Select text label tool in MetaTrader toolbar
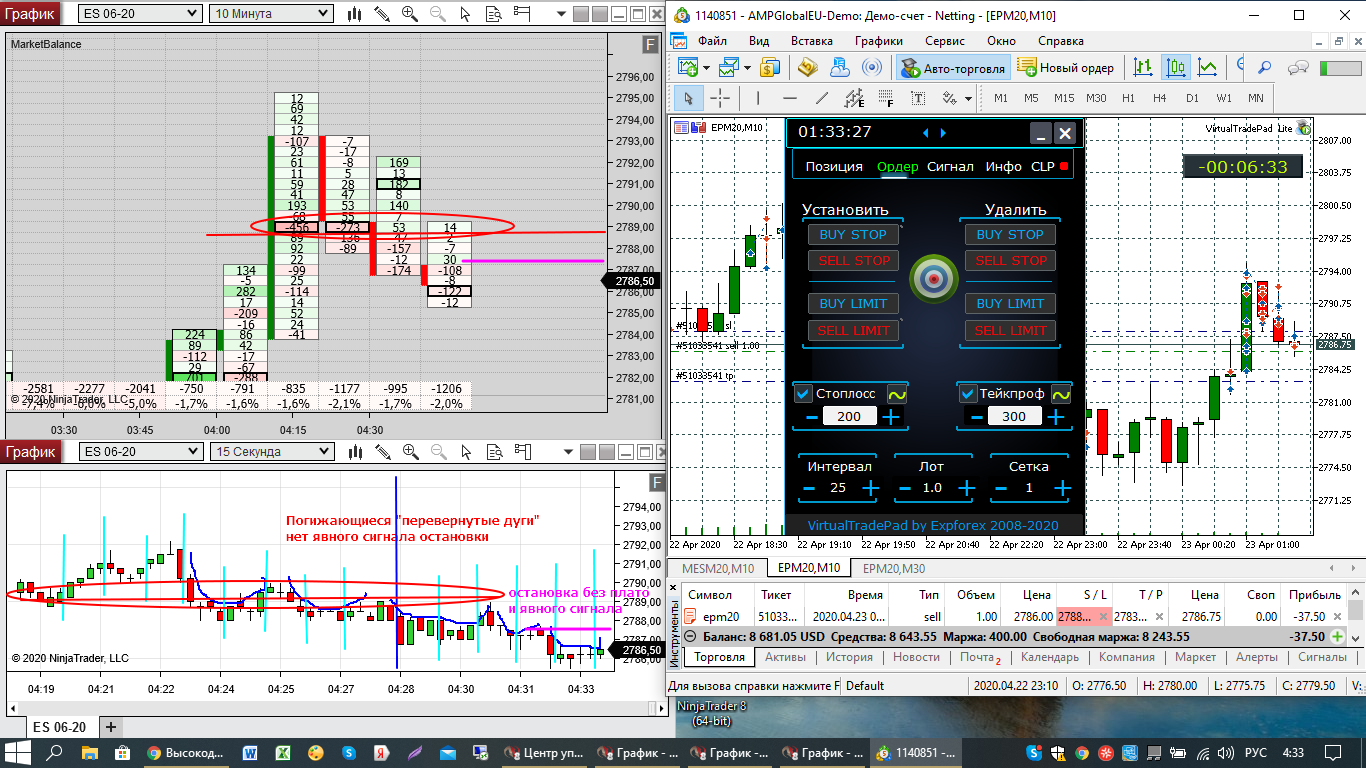The width and height of the screenshot is (1366, 768). pyautogui.click(x=918, y=98)
